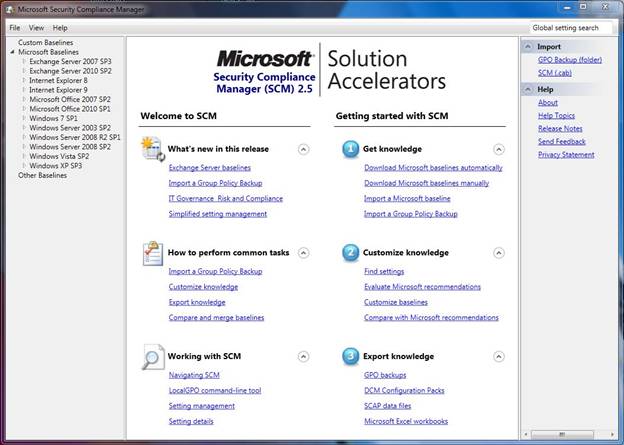Open Setting details link

point(191,422)
